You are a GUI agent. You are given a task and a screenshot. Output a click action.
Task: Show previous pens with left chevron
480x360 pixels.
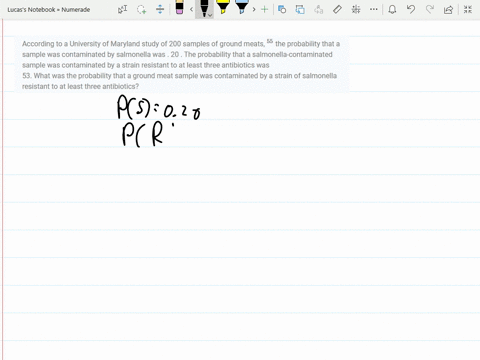pos(191,9)
